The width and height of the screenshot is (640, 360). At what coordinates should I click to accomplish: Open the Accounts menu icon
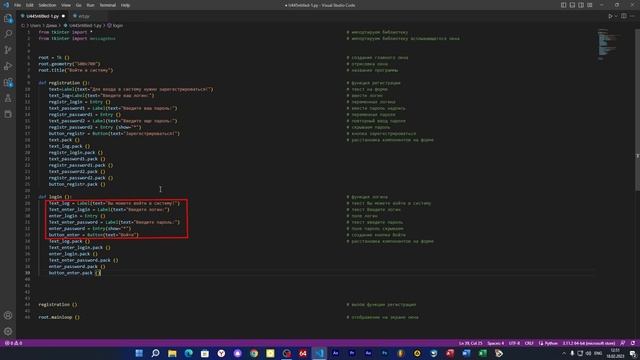point(8,315)
